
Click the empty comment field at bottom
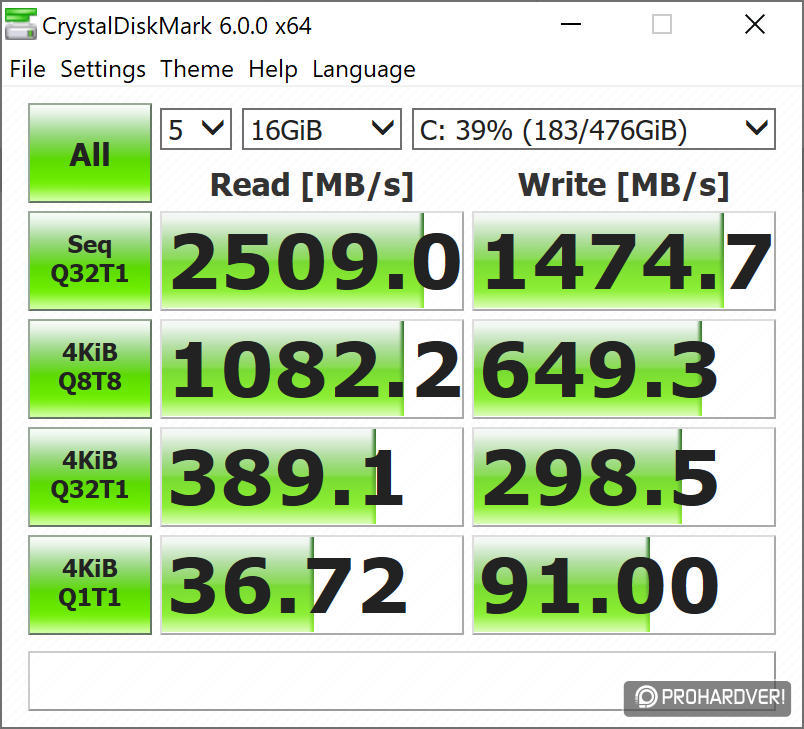click(401, 681)
